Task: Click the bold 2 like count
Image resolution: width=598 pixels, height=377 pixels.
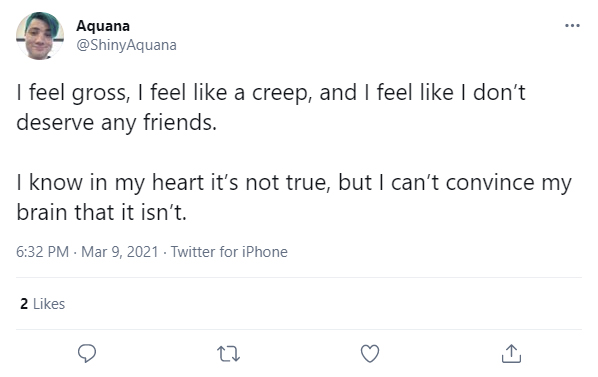Action: click(24, 304)
